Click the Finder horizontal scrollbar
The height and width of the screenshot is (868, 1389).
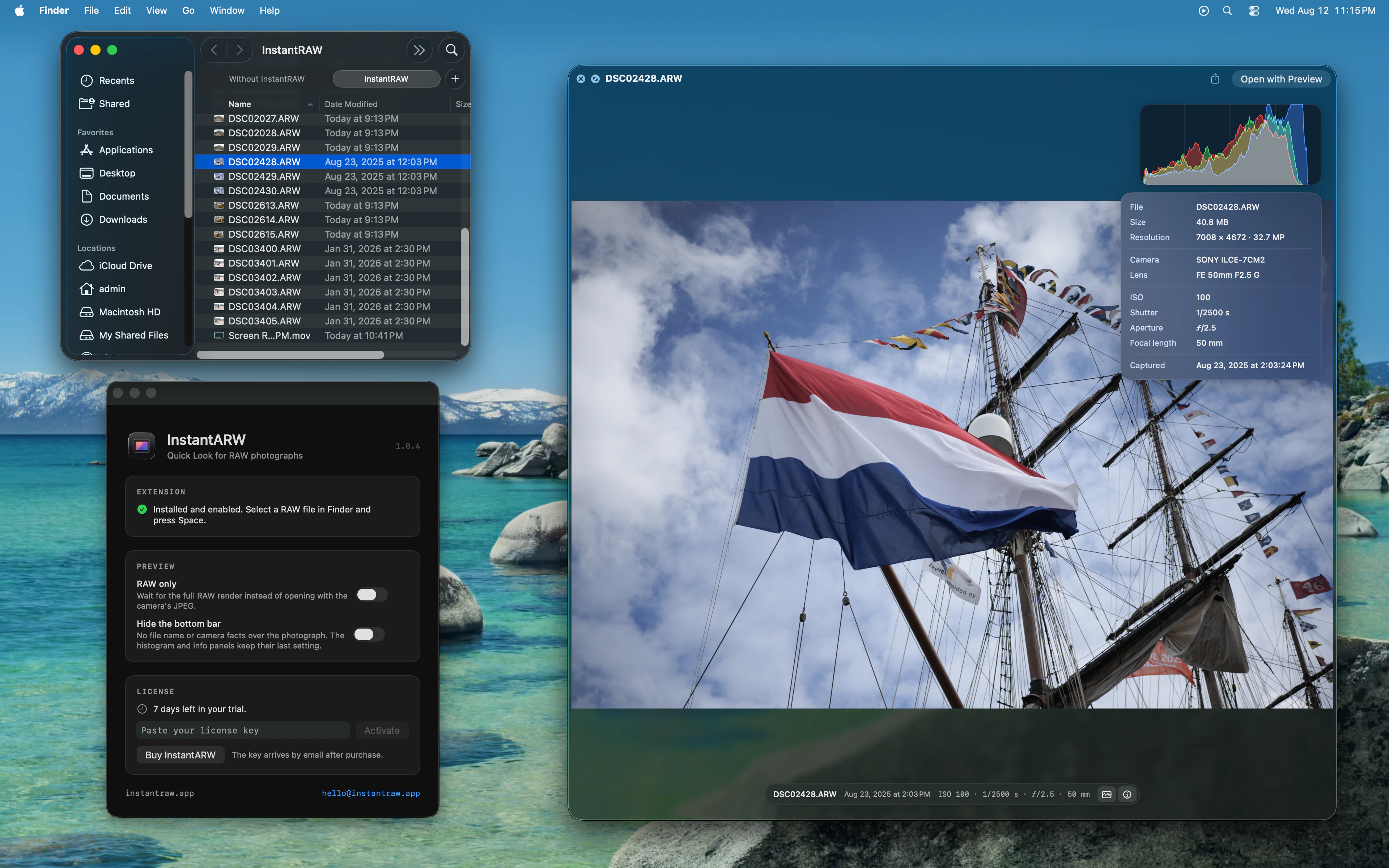point(290,355)
